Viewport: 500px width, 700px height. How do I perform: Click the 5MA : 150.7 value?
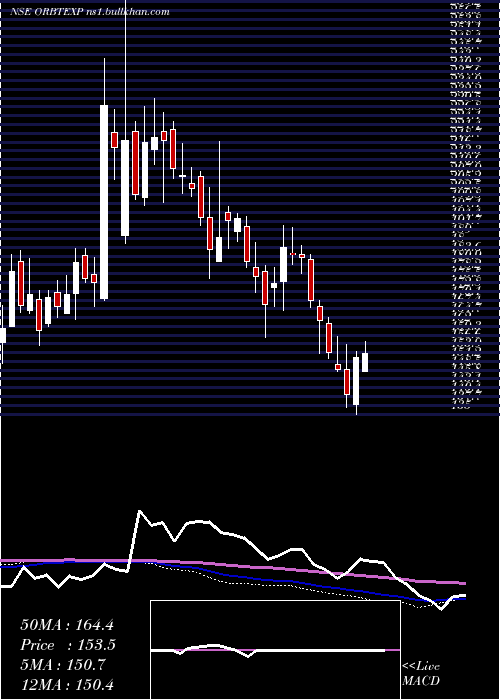[x=63, y=665]
